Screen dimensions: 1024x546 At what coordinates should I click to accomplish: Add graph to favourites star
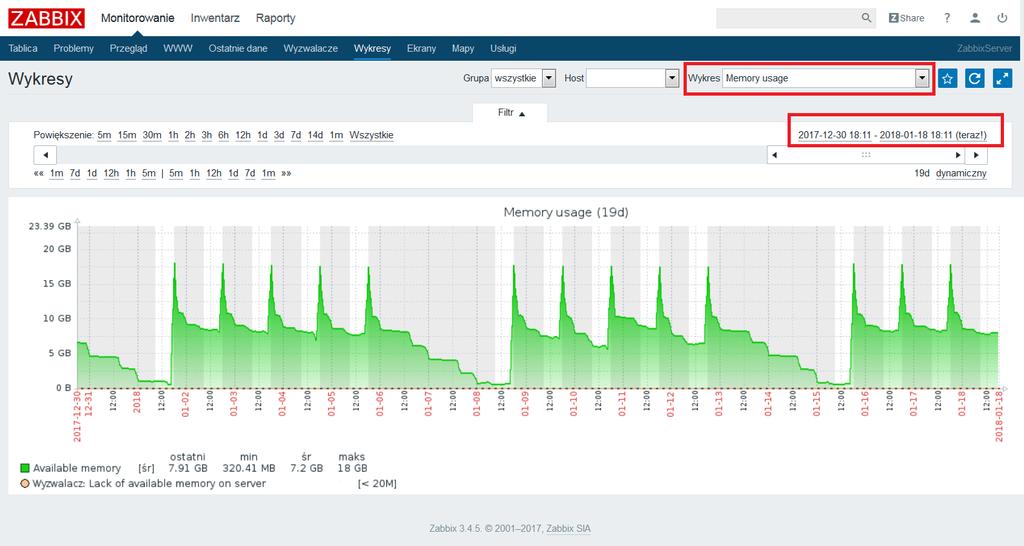[x=948, y=78]
